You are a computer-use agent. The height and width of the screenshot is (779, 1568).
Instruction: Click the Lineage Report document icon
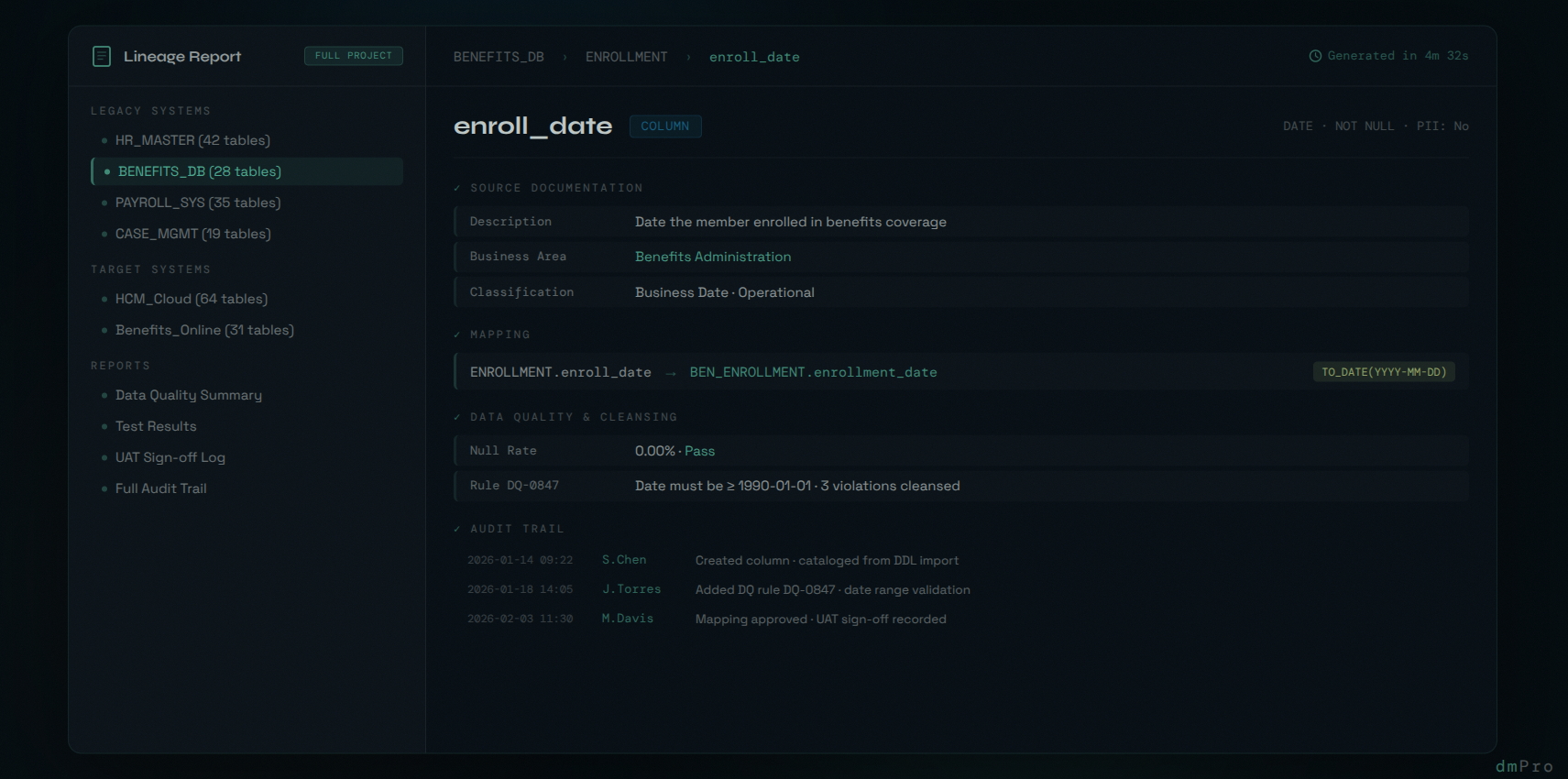[x=102, y=57]
